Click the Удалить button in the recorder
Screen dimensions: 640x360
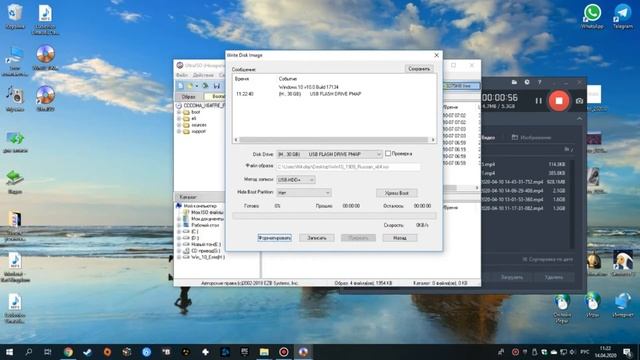[x=553, y=277]
